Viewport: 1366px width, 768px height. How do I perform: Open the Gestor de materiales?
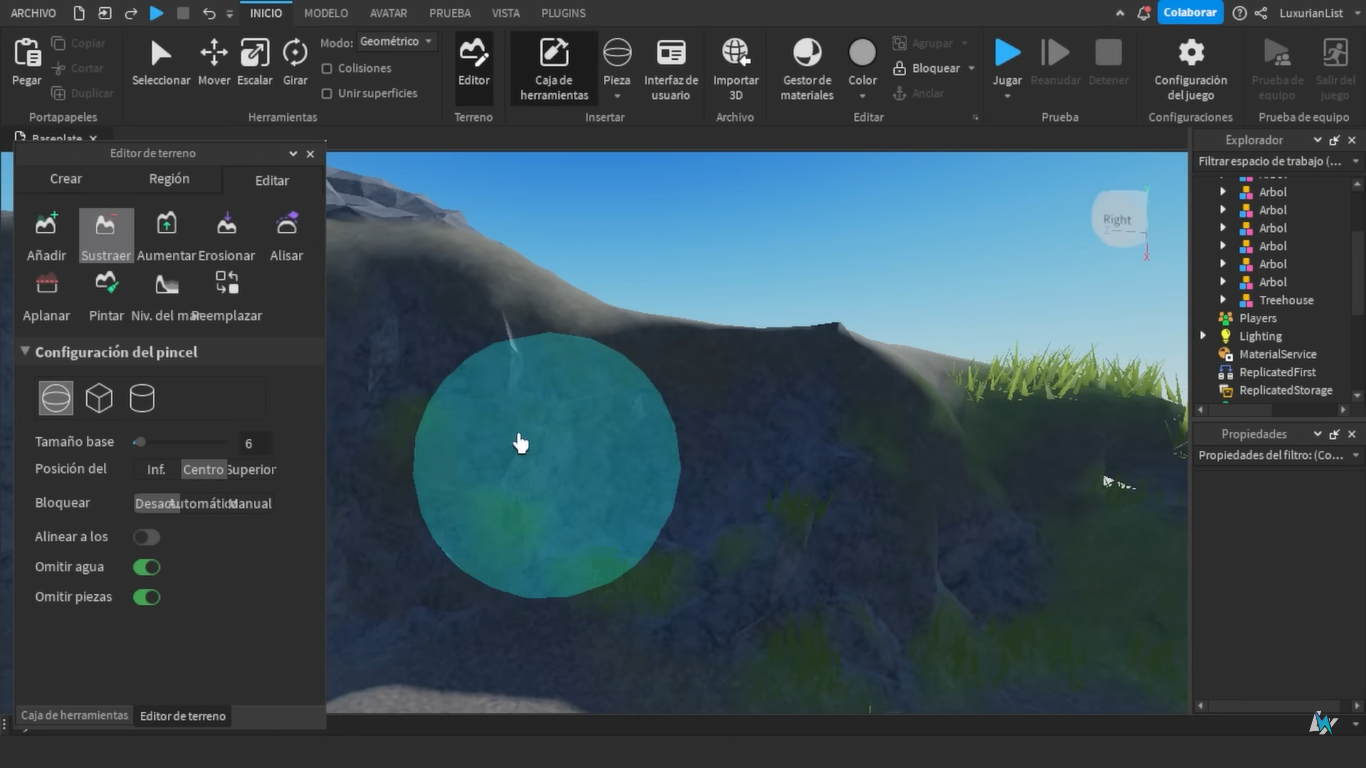(x=806, y=65)
